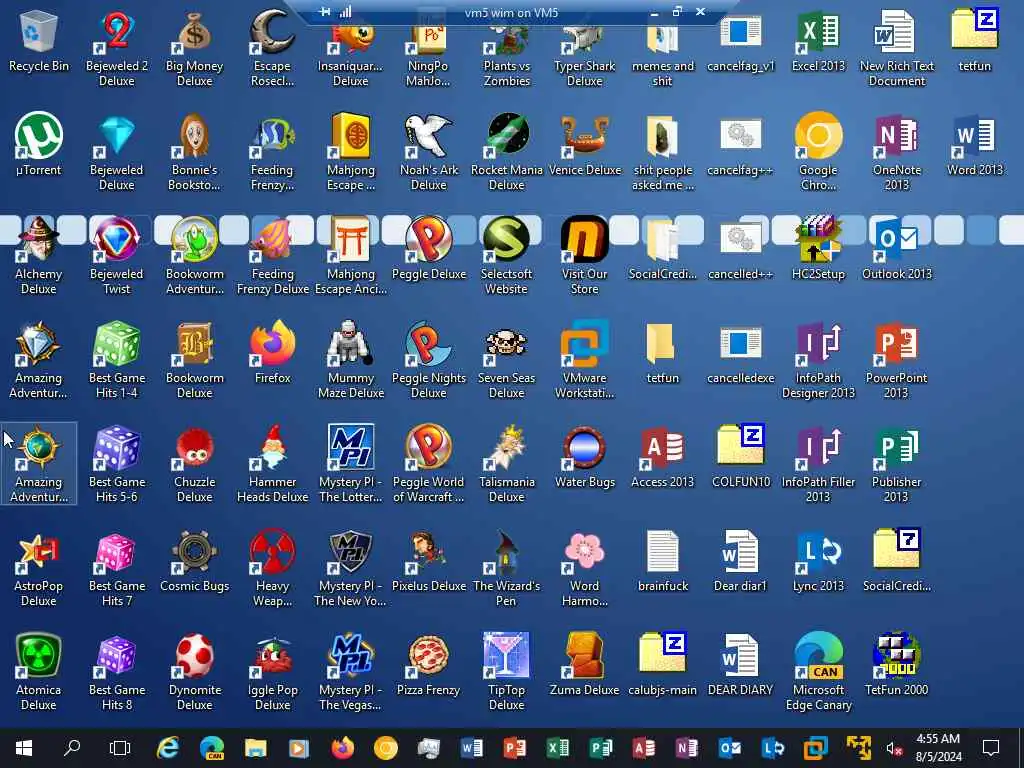1024x768 pixels.
Task: Select Talismania Deluxe icon
Action: tap(507, 464)
